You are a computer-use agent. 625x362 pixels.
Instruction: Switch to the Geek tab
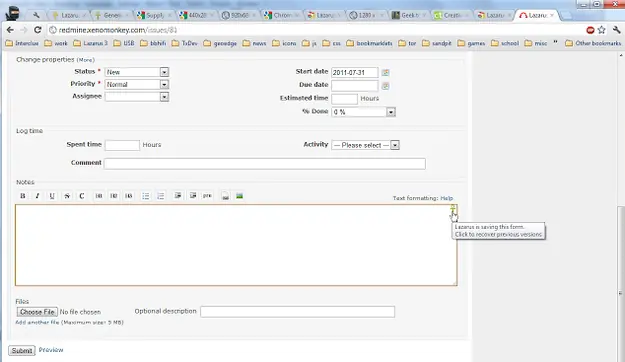[409, 15]
